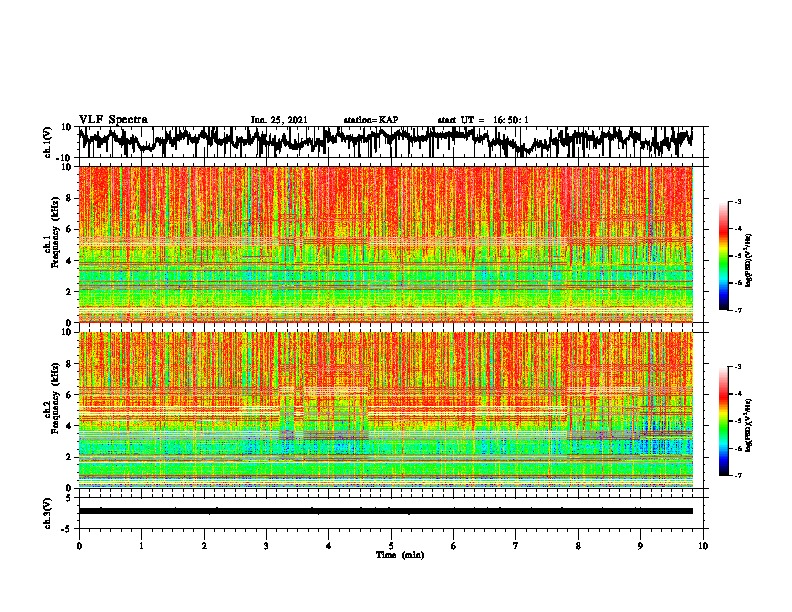Click time axis tick label "3"
This screenshot has height=612, width=792.
coord(266,546)
